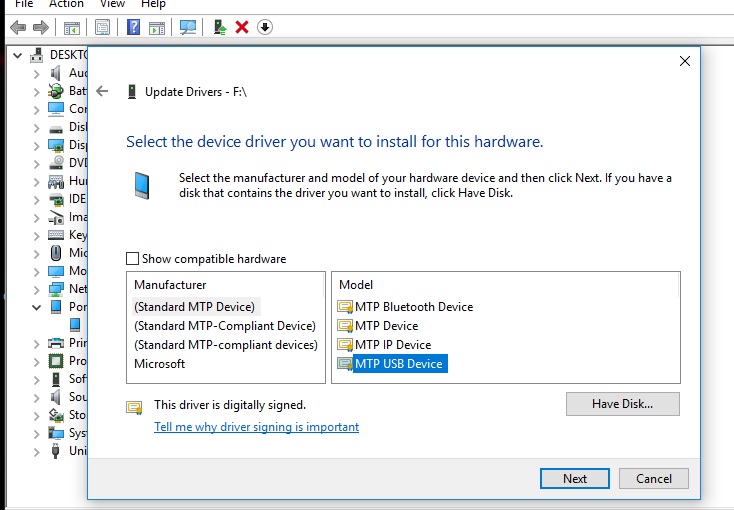This screenshot has width=734, height=510.
Task: Click Disable device down-arrow toolbar icon
Action: 265,27
